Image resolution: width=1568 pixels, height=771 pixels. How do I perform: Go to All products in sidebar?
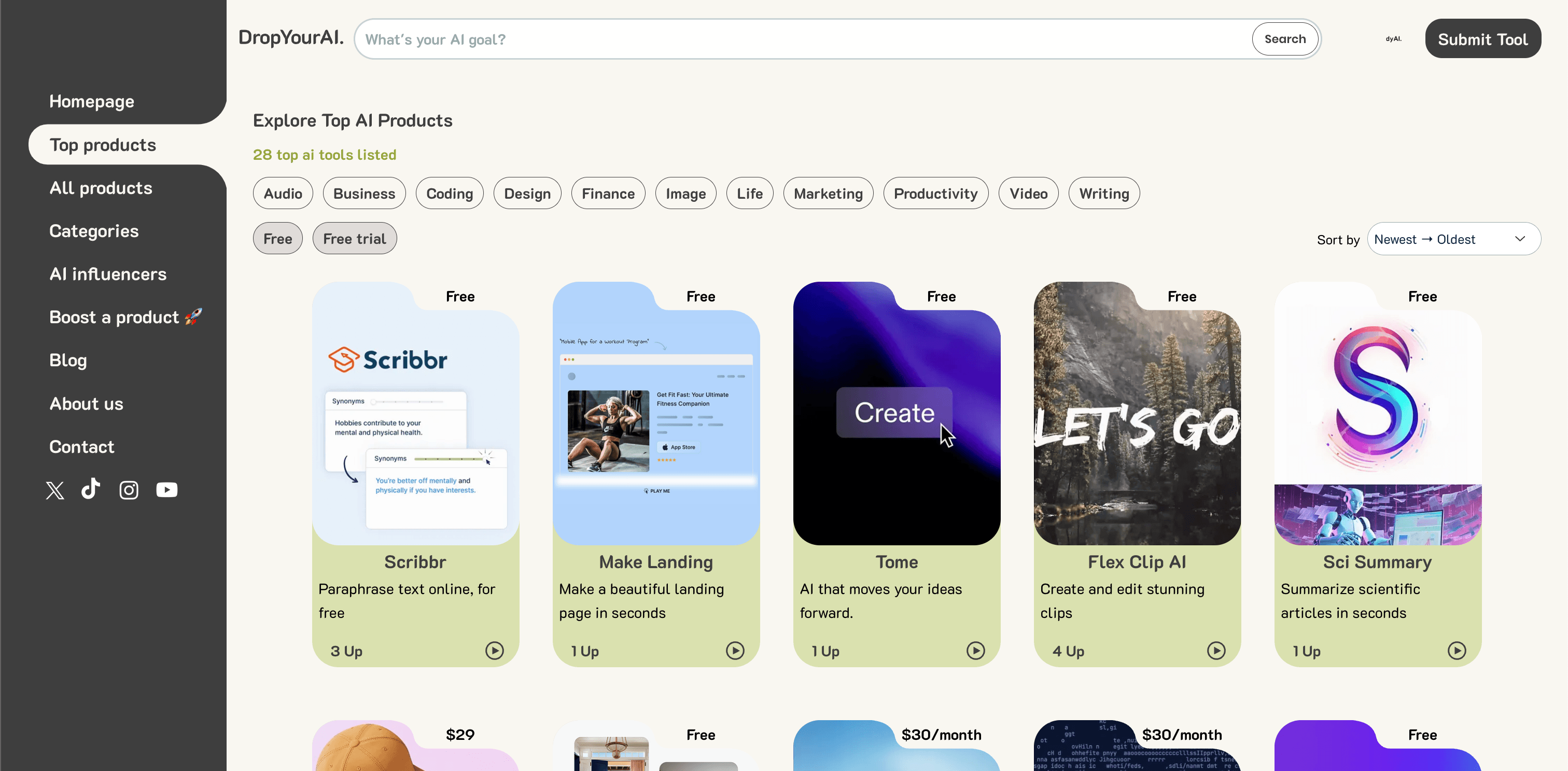(x=101, y=188)
